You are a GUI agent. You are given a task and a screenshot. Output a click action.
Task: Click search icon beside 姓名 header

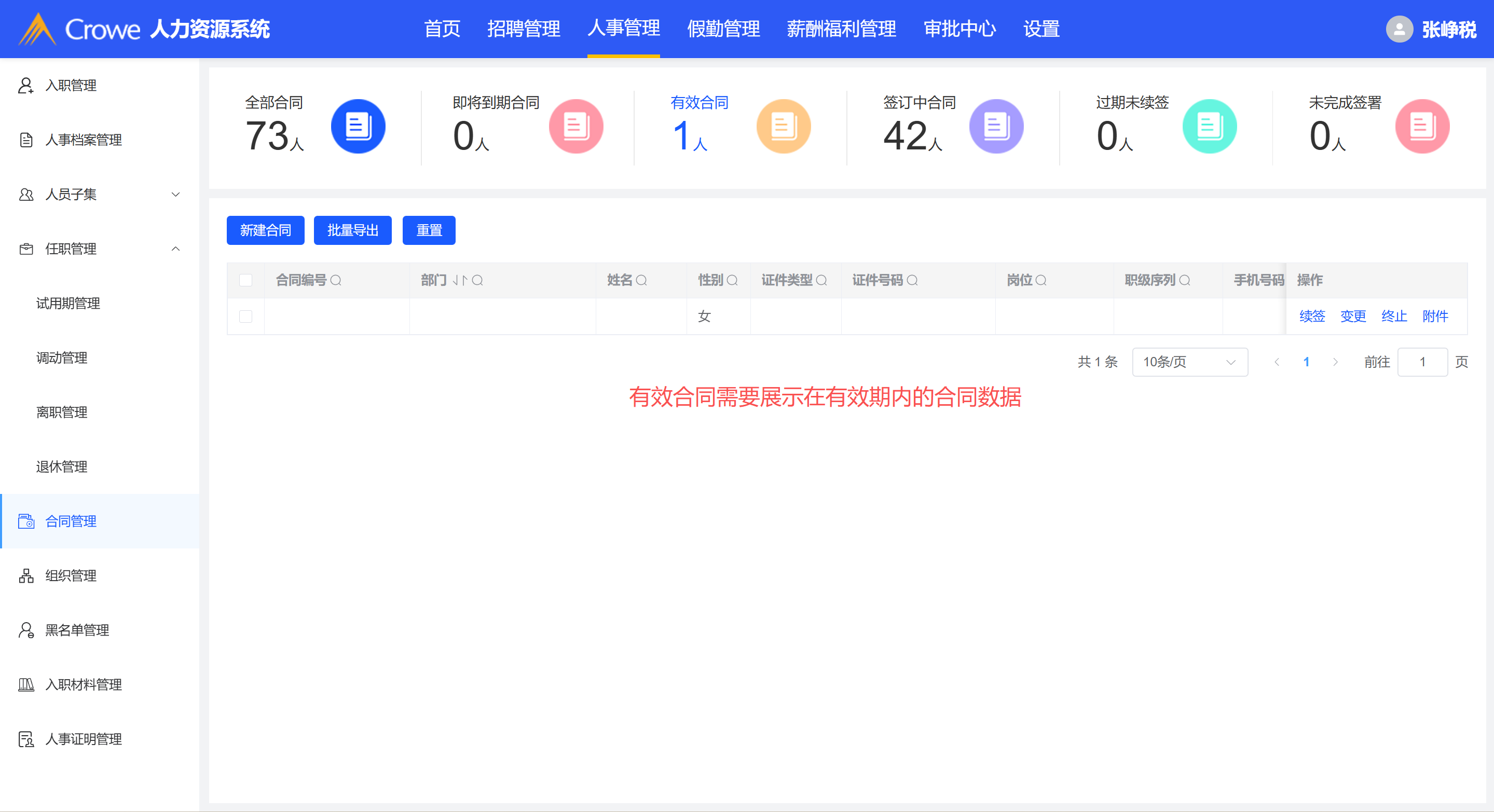(x=641, y=281)
